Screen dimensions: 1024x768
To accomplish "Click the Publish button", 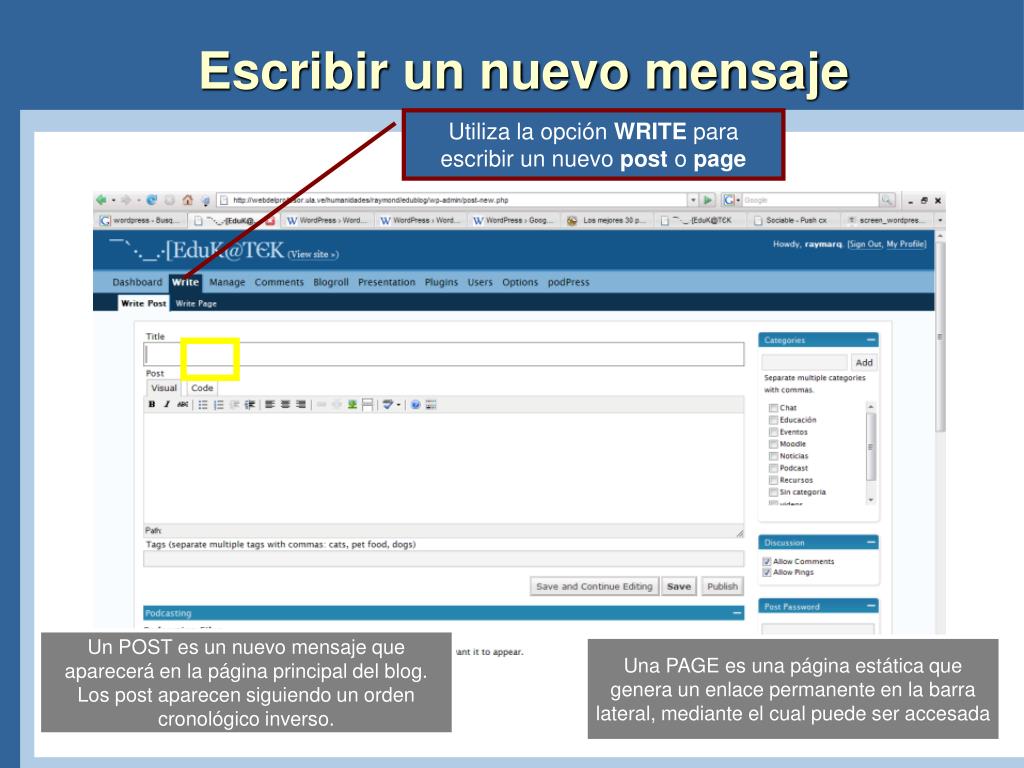I will click(722, 586).
